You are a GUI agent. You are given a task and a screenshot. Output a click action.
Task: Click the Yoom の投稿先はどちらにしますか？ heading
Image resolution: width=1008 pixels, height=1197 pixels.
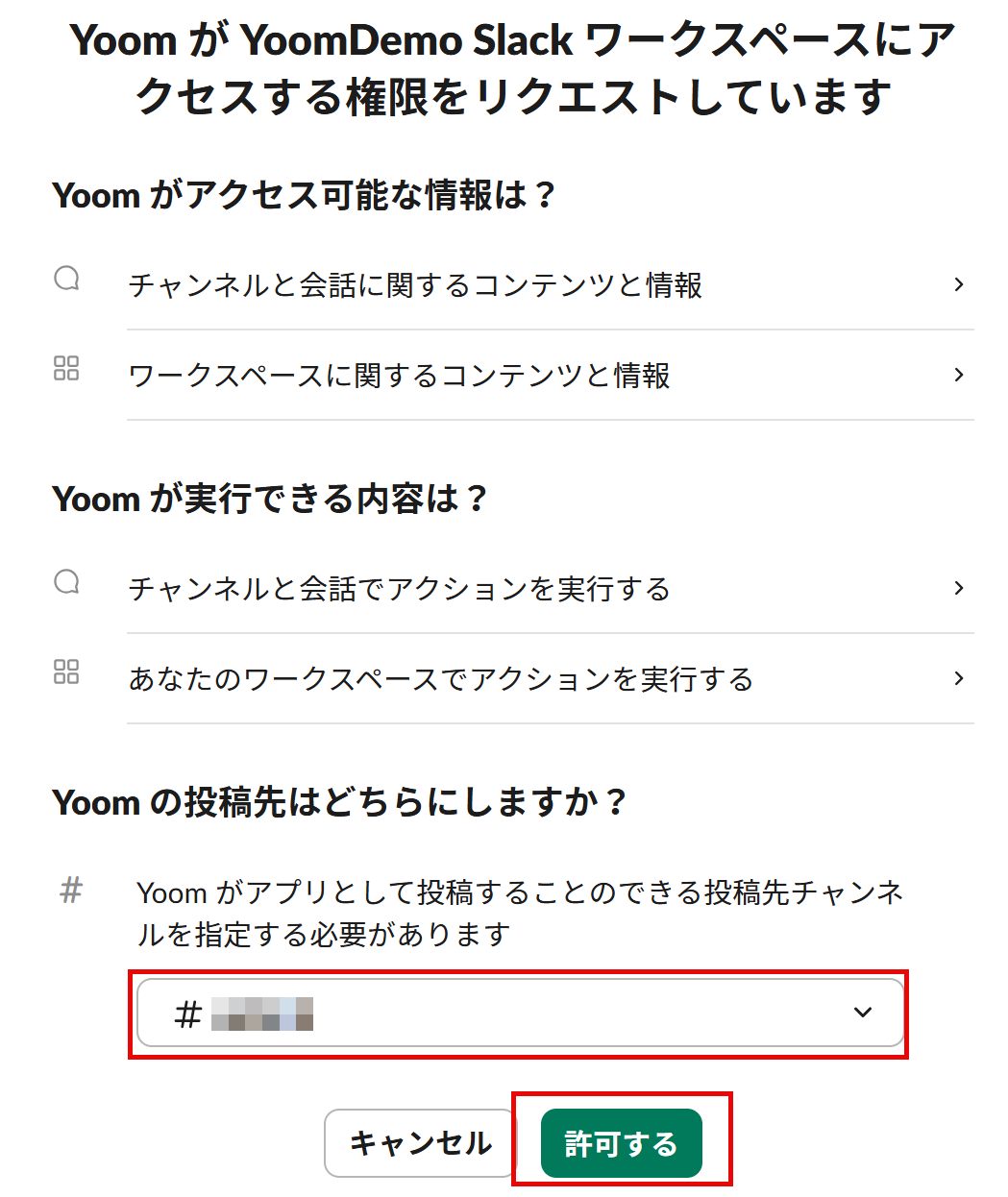339,802
